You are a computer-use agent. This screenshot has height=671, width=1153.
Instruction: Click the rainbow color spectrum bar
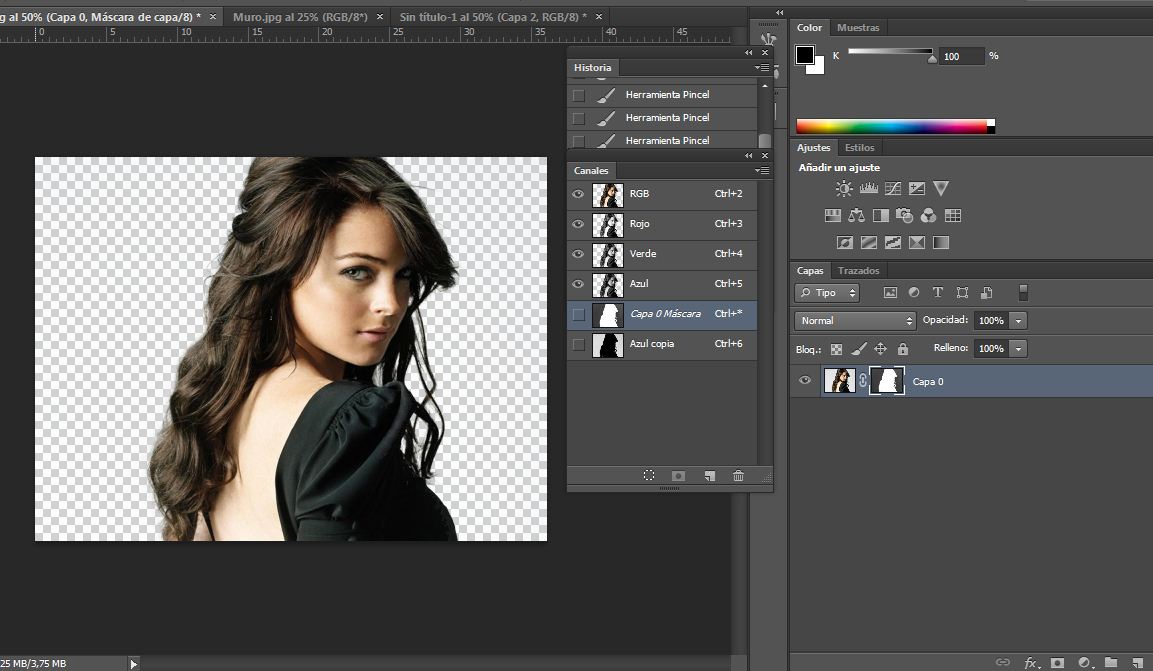890,125
